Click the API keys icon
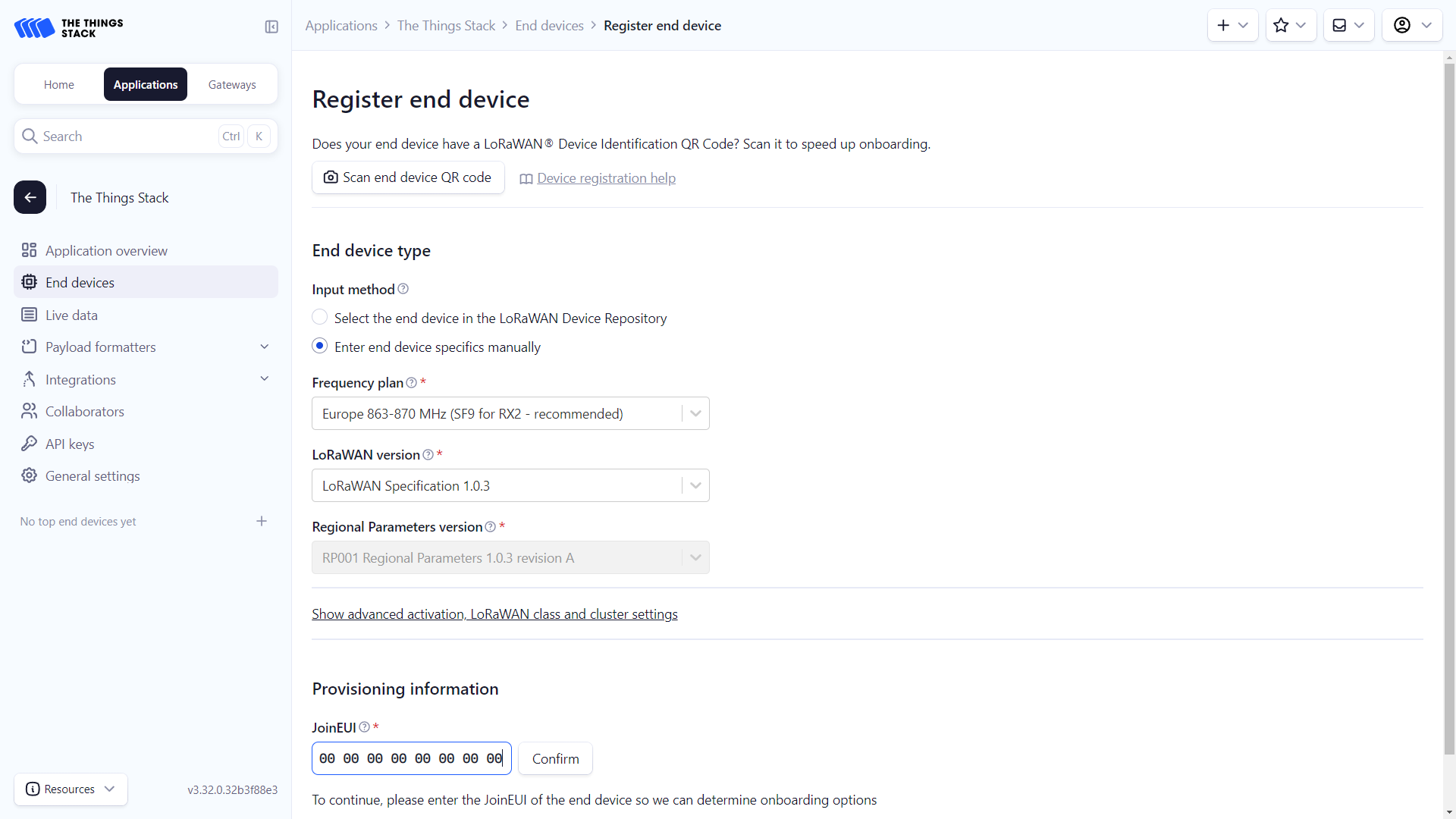The image size is (1456, 819). [x=30, y=443]
